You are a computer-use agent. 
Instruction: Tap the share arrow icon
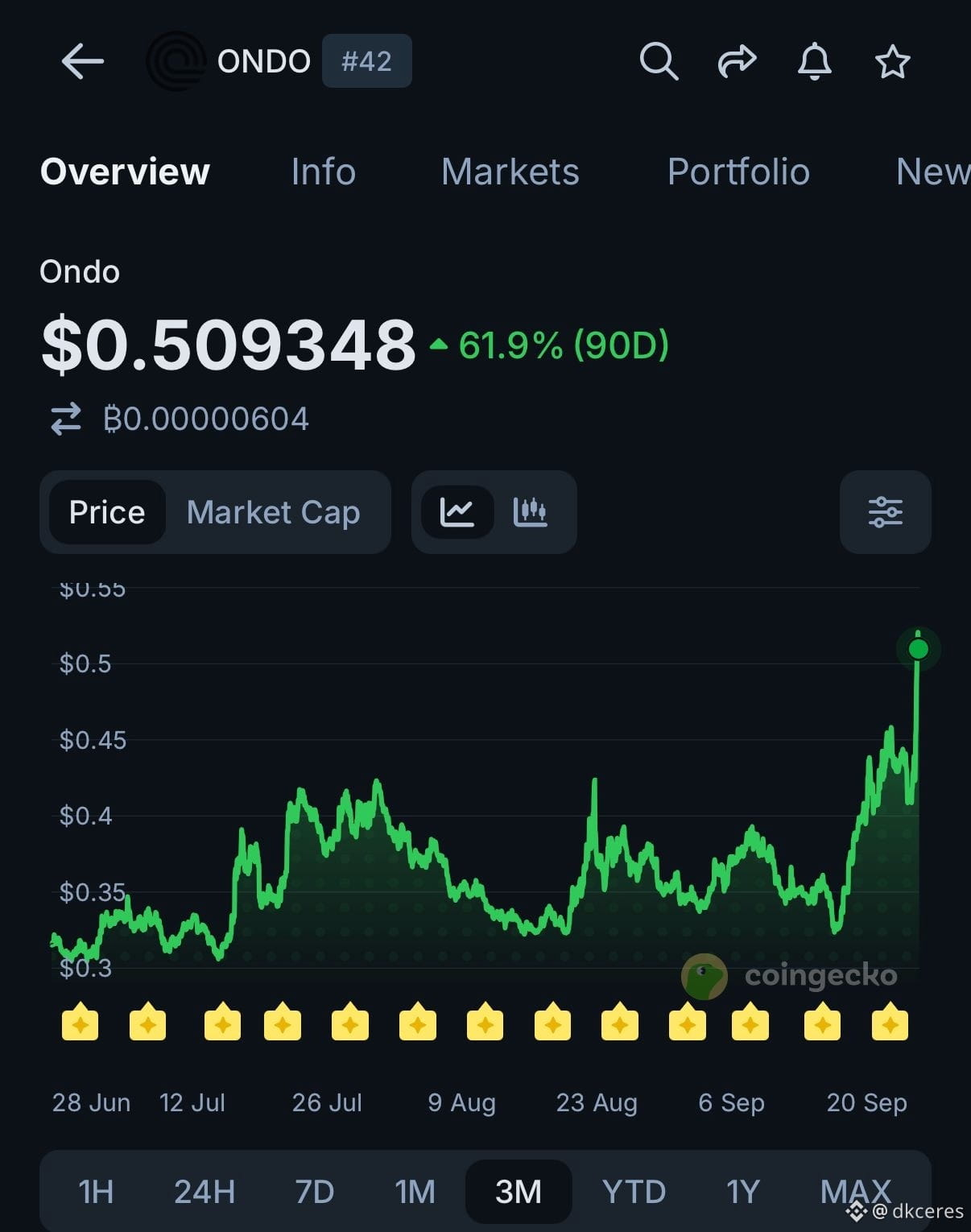click(x=737, y=61)
